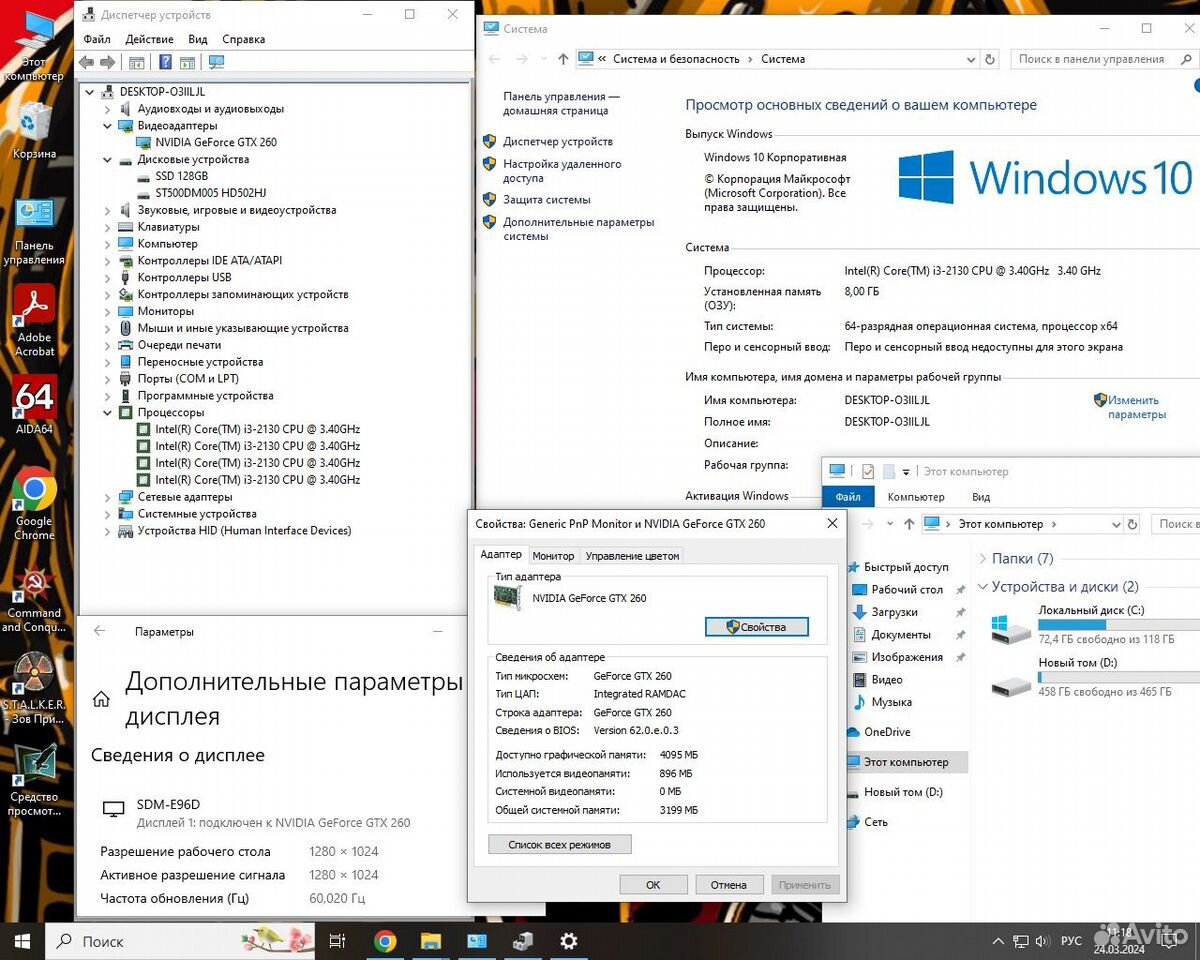Click Изменить параметры link in System window
The image size is (1200, 960).
(1136, 407)
